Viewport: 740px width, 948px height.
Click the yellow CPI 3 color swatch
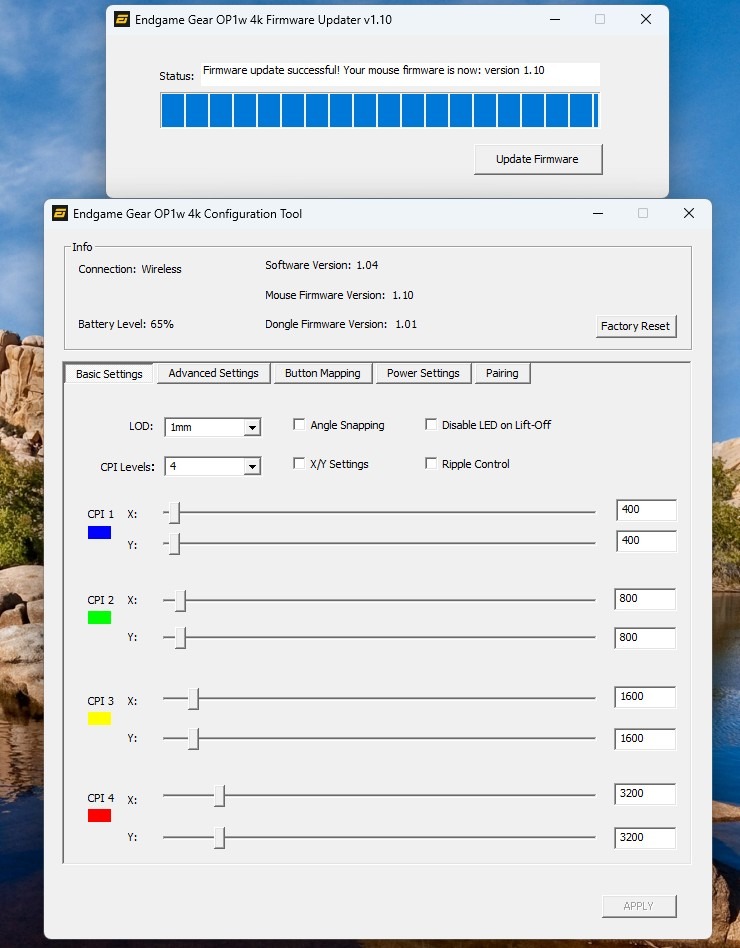pyautogui.click(x=99, y=718)
